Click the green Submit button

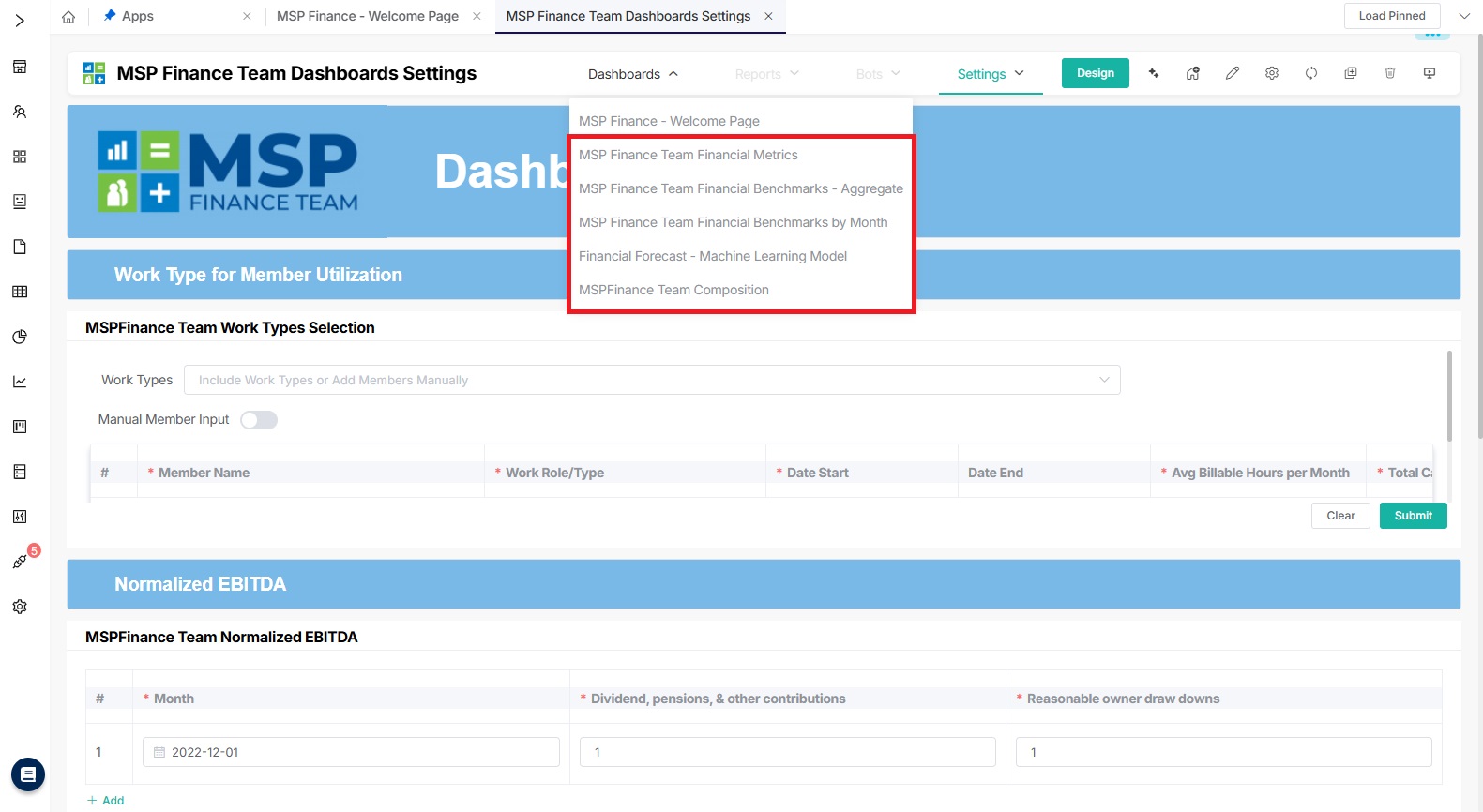pyautogui.click(x=1413, y=516)
